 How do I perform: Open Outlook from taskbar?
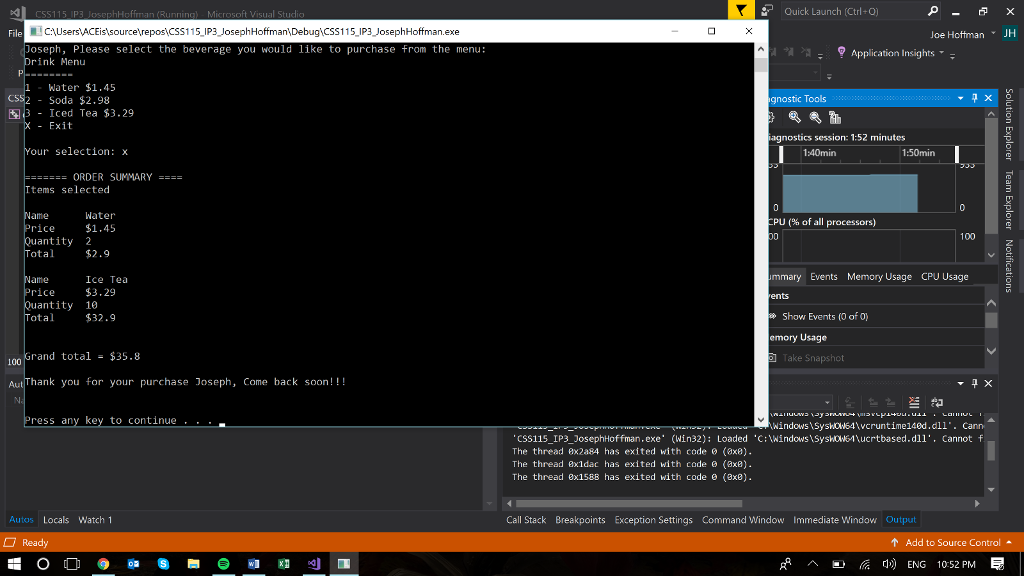pyautogui.click(x=133, y=564)
